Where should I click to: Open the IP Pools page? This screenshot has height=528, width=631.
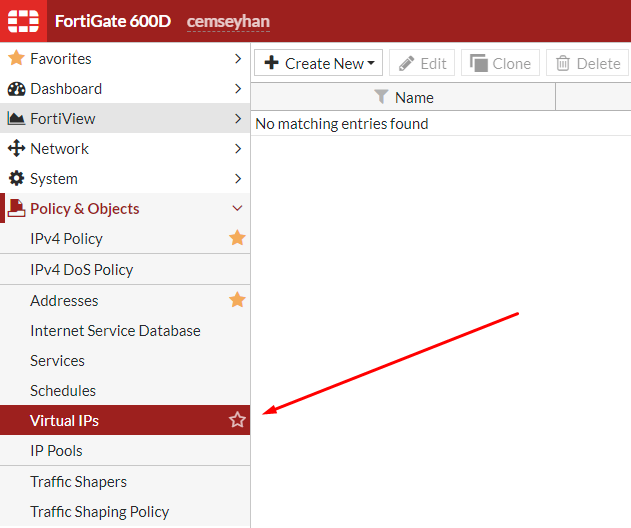(125, 450)
